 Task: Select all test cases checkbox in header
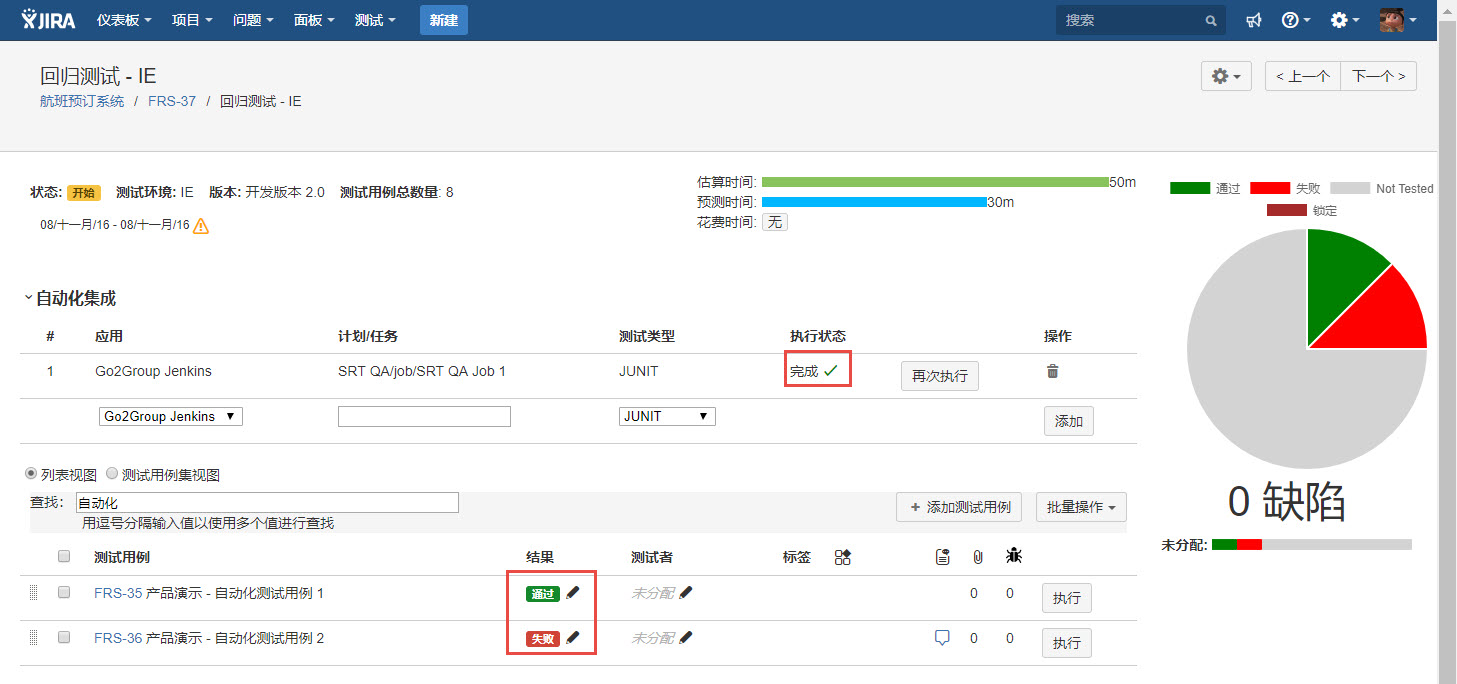pyautogui.click(x=64, y=556)
